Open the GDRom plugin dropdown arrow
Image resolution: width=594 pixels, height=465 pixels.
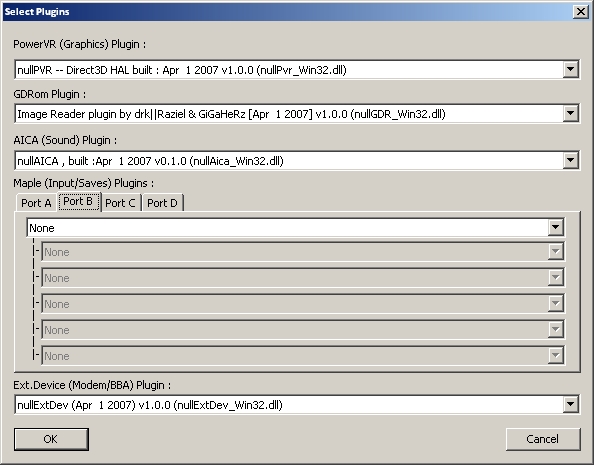570,114
